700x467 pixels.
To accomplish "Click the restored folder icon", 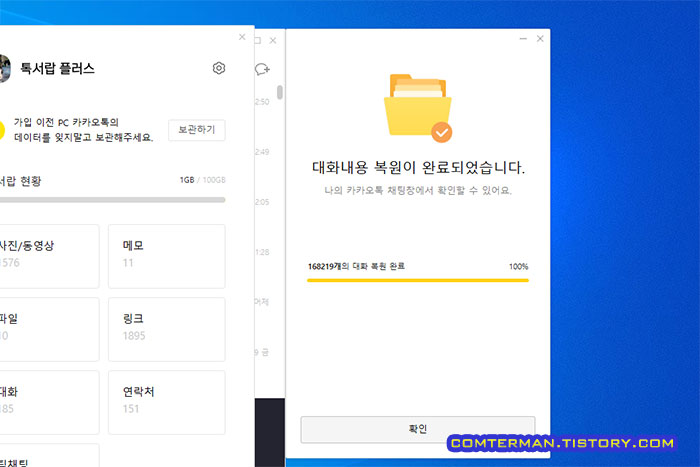I will click(418, 108).
